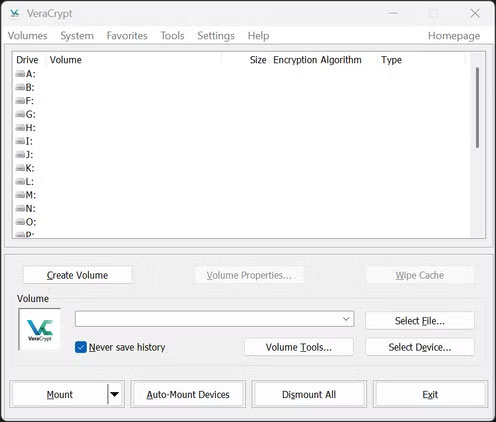Select drive letter J: text
Image resolution: width=496 pixels, height=422 pixels.
(x=29, y=155)
